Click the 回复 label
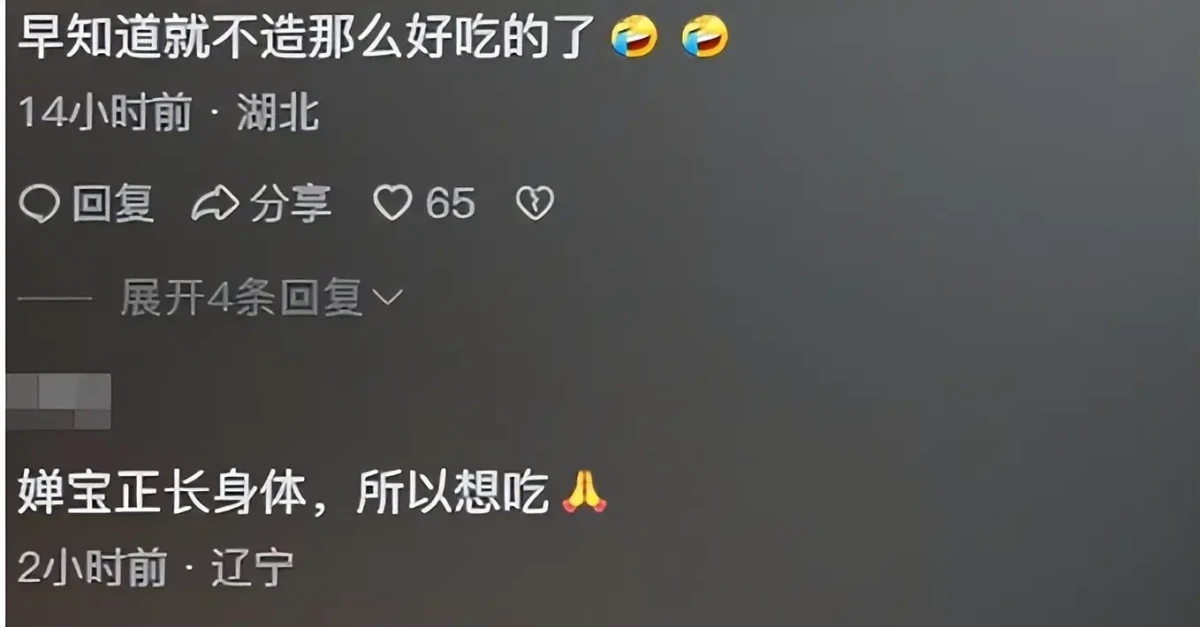The width and height of the screenshot is (1200, 627). (113, 204)
